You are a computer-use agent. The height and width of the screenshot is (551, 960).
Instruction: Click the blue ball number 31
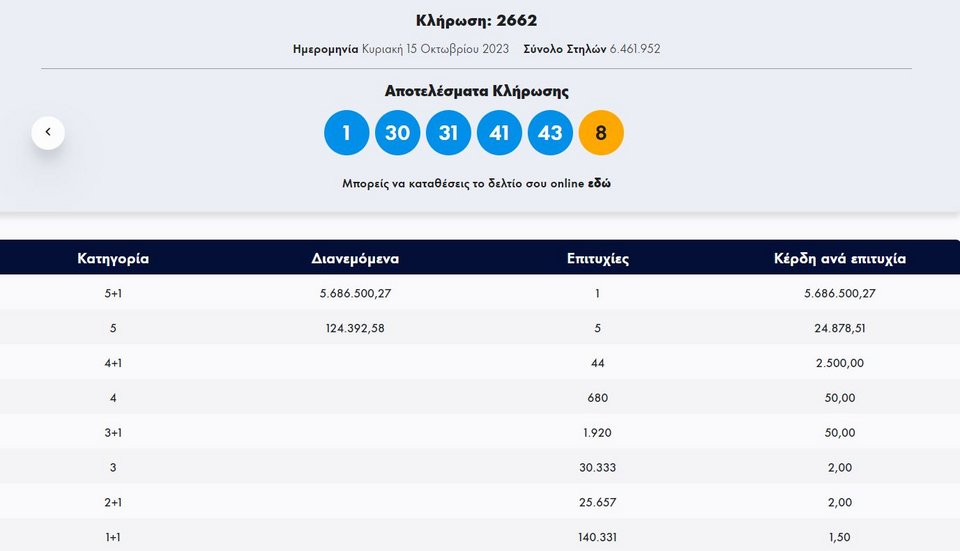[448, 133]
